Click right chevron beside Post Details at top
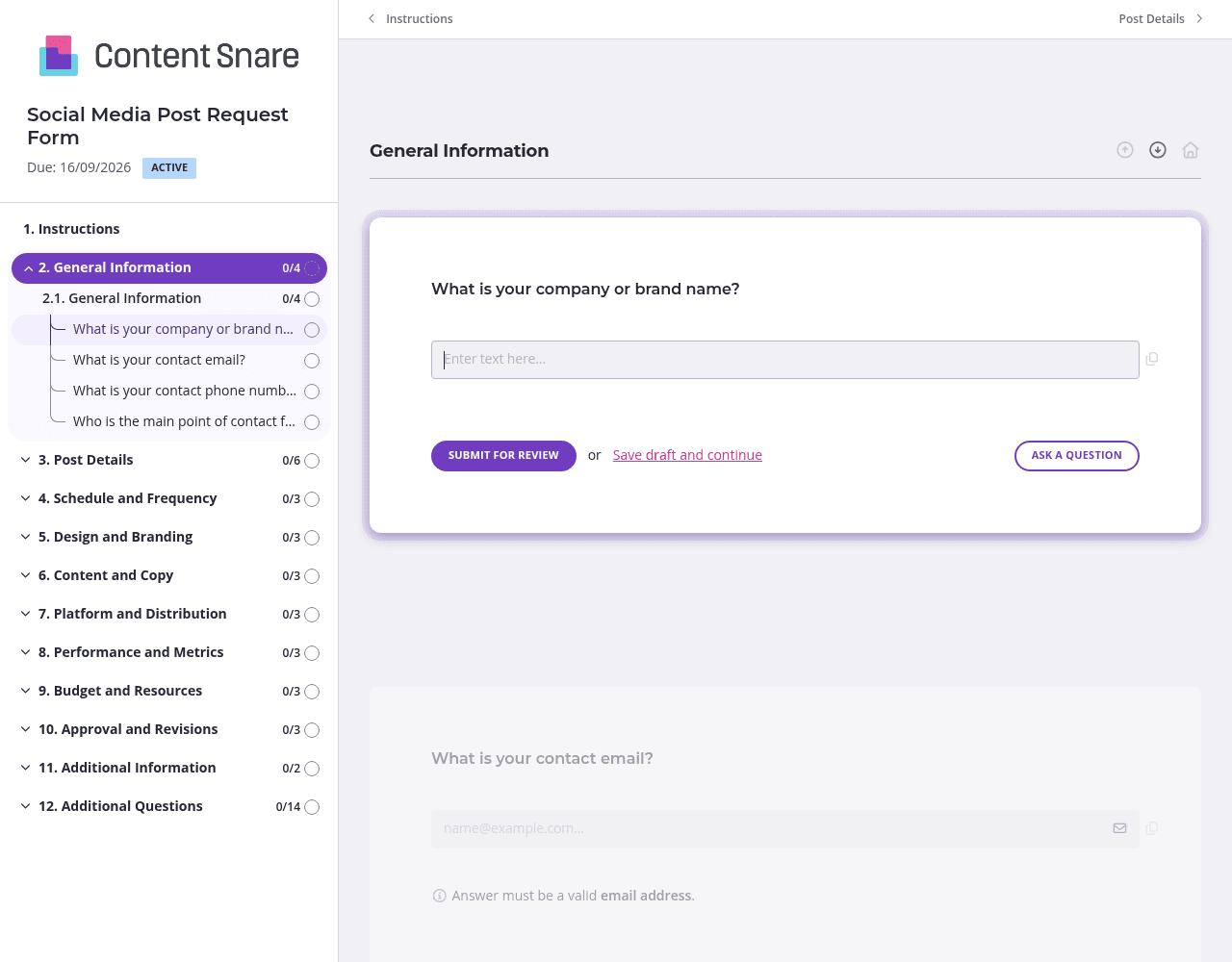The image size is (1232, 962). 1199,18
